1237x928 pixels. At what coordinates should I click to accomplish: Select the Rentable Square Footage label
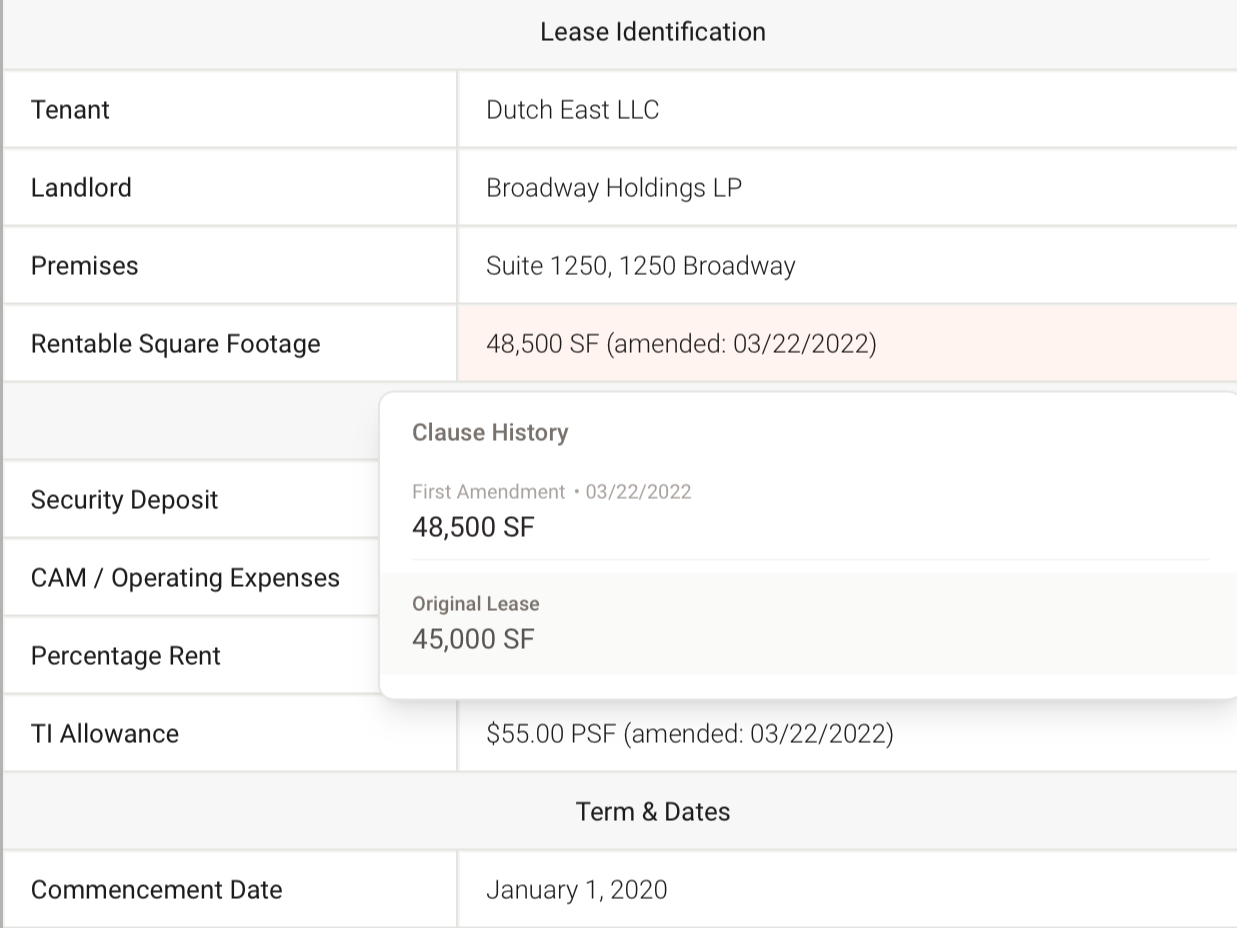click(175, 344)
